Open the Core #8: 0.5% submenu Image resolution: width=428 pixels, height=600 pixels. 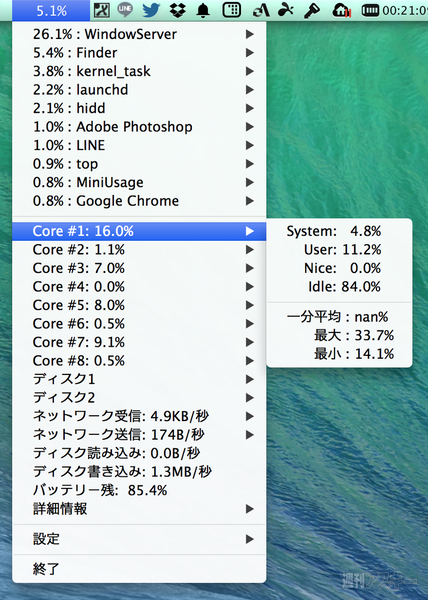point(139,361)
